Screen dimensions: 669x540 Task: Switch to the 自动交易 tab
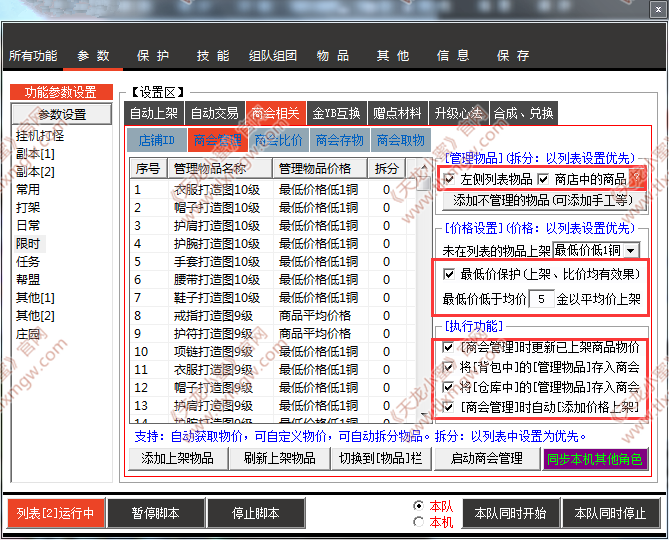pyautogui.click(x=215, y=113)
